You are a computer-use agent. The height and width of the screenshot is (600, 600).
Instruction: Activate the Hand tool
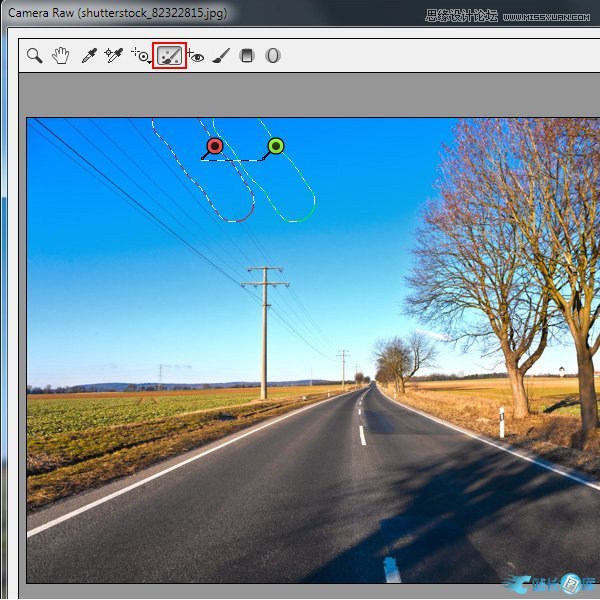coord(61,56)
